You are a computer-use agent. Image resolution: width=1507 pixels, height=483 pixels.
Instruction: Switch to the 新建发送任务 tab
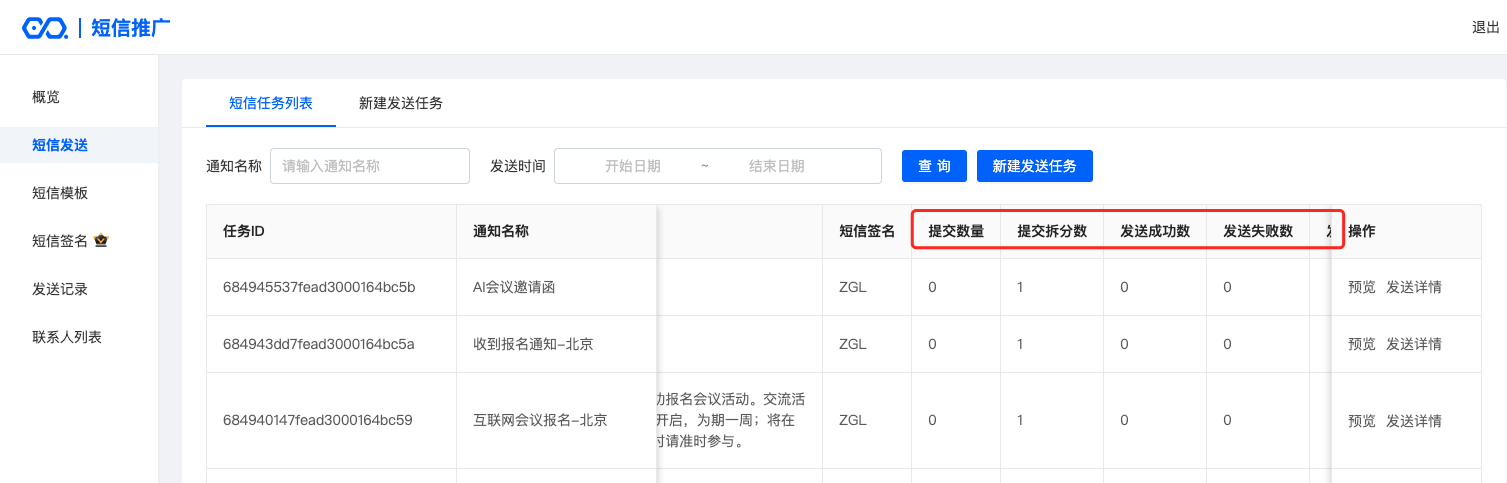400,103
